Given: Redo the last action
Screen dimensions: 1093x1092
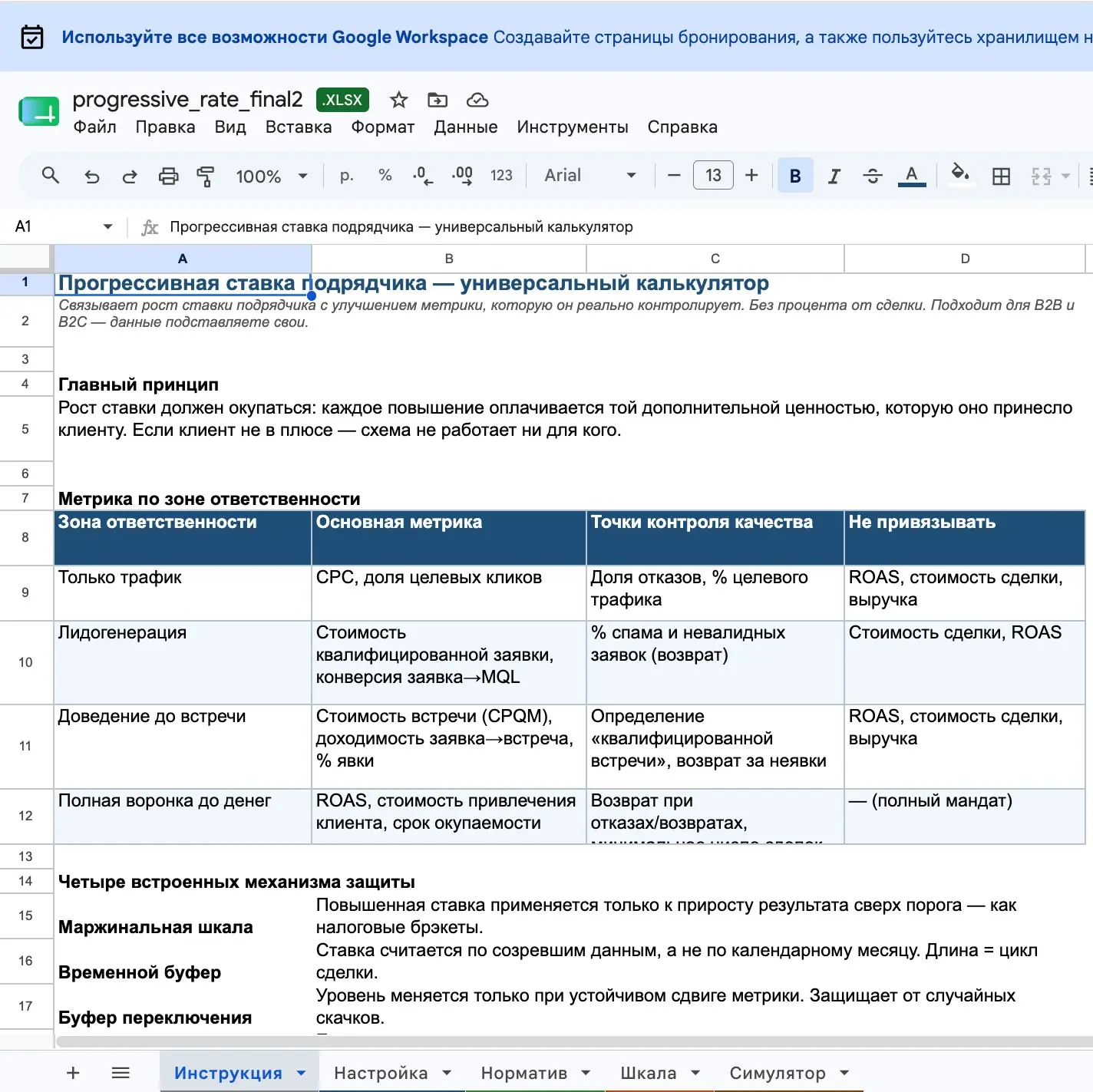Looking at the screenshot, I should pos(130,177).
